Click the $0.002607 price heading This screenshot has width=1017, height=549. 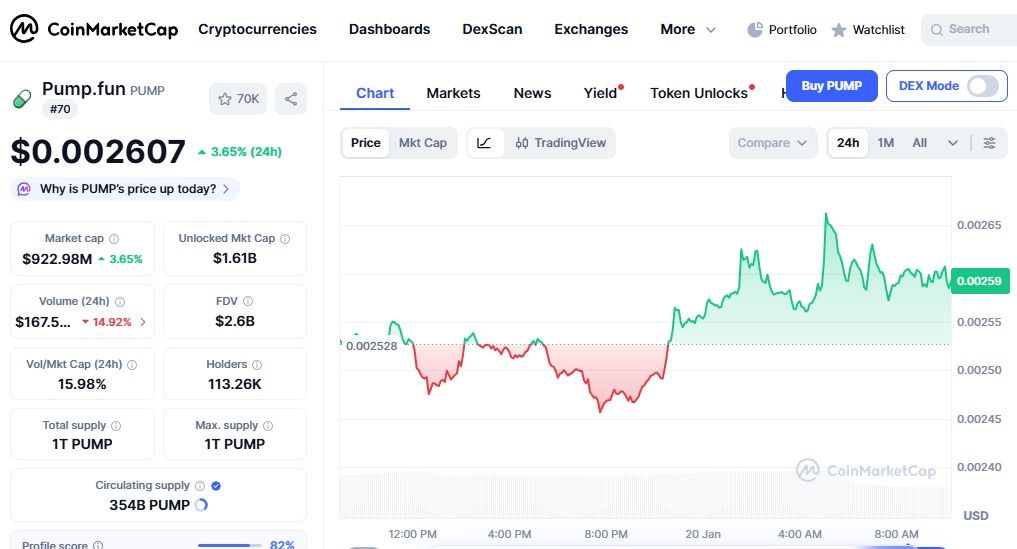pos(98,151)
